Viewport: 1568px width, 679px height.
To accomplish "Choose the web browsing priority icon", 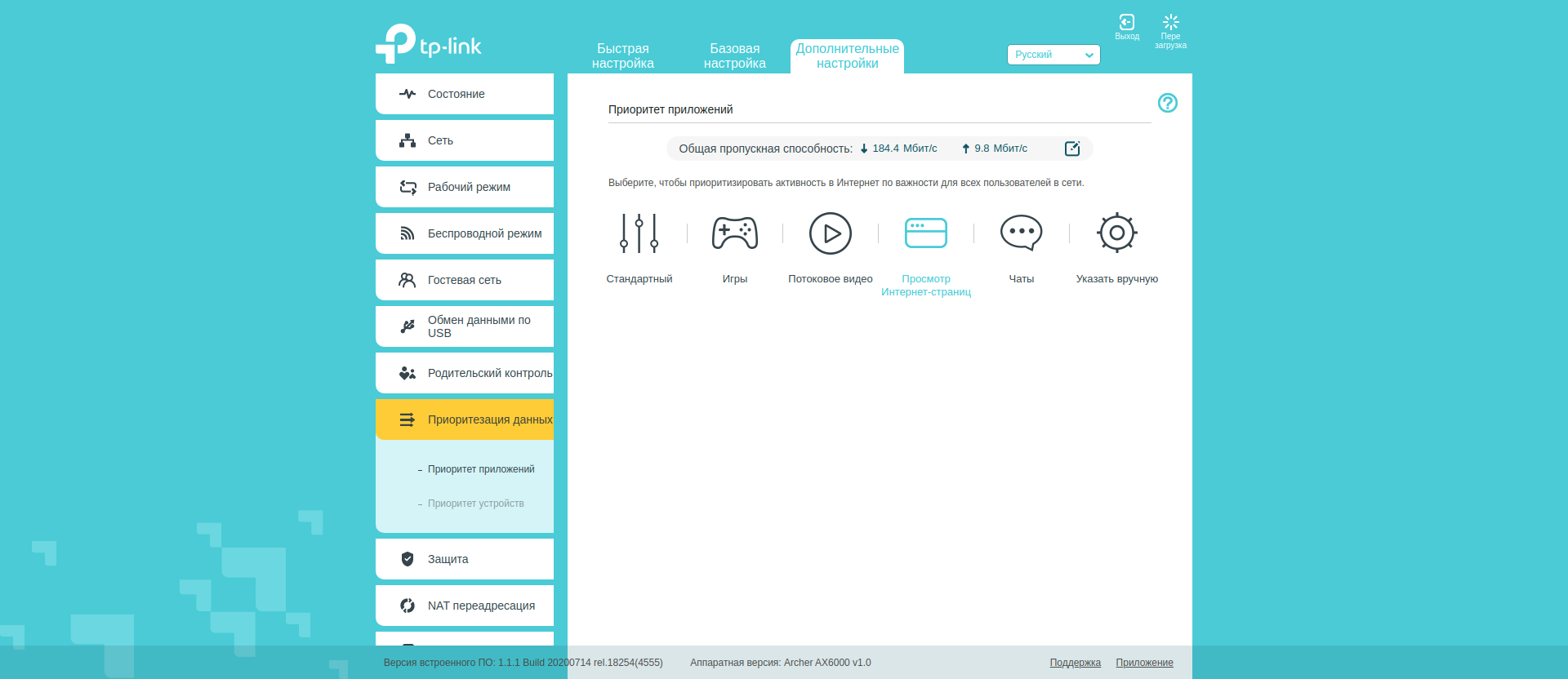I will (x=925, y=233).
